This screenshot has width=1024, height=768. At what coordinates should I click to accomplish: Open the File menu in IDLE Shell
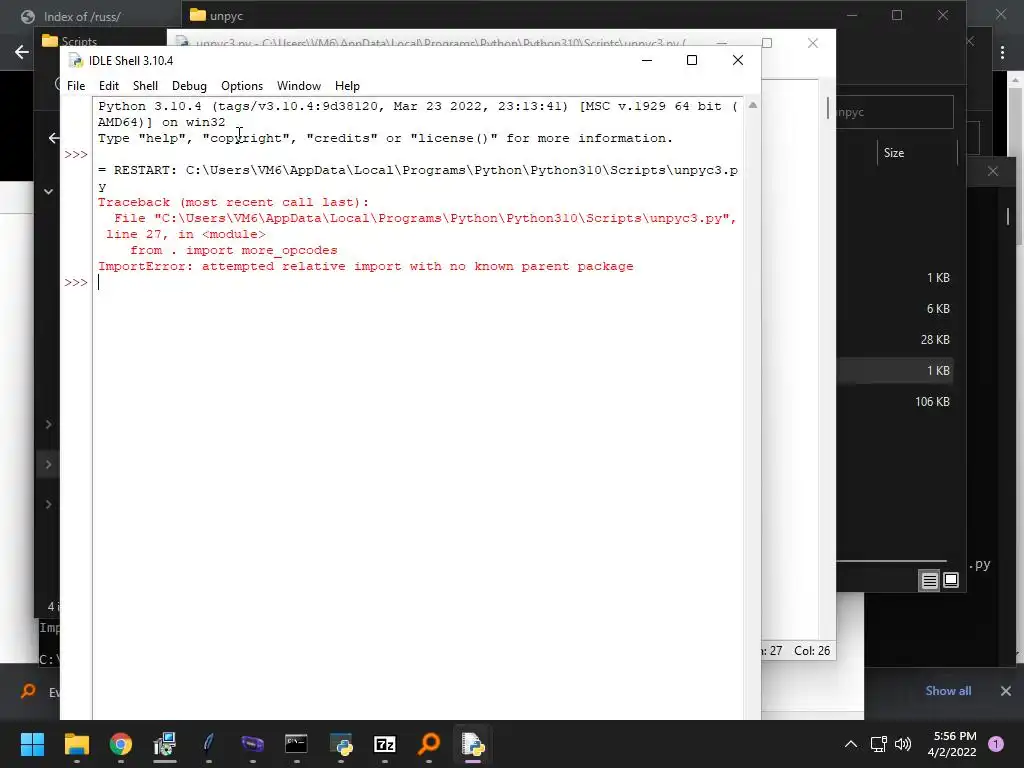click(76, 86)
